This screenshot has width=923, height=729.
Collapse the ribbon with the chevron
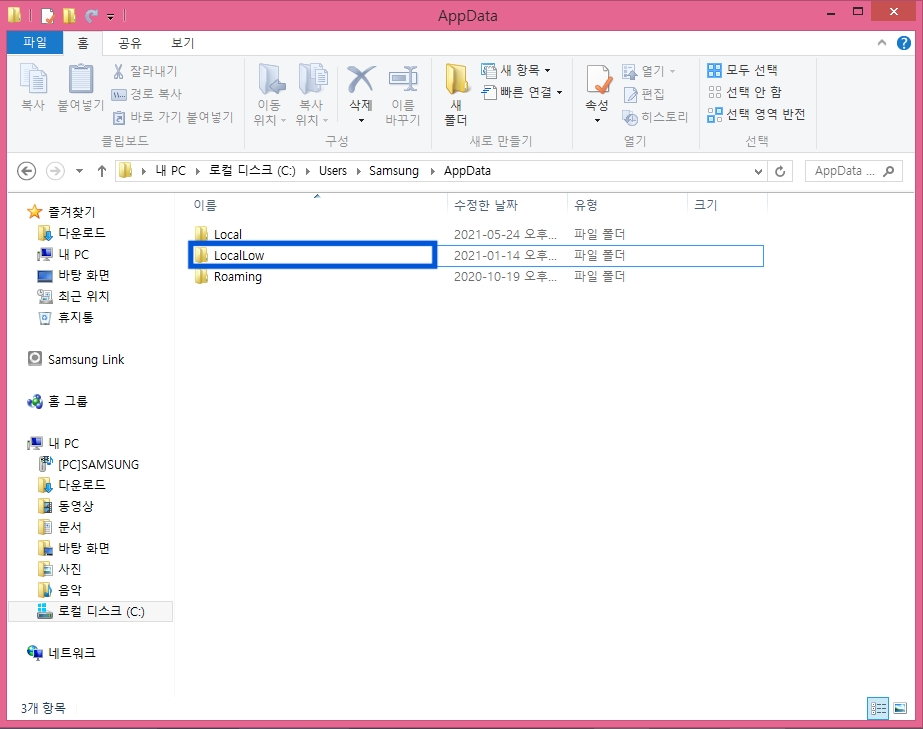(x=882, y=42)
